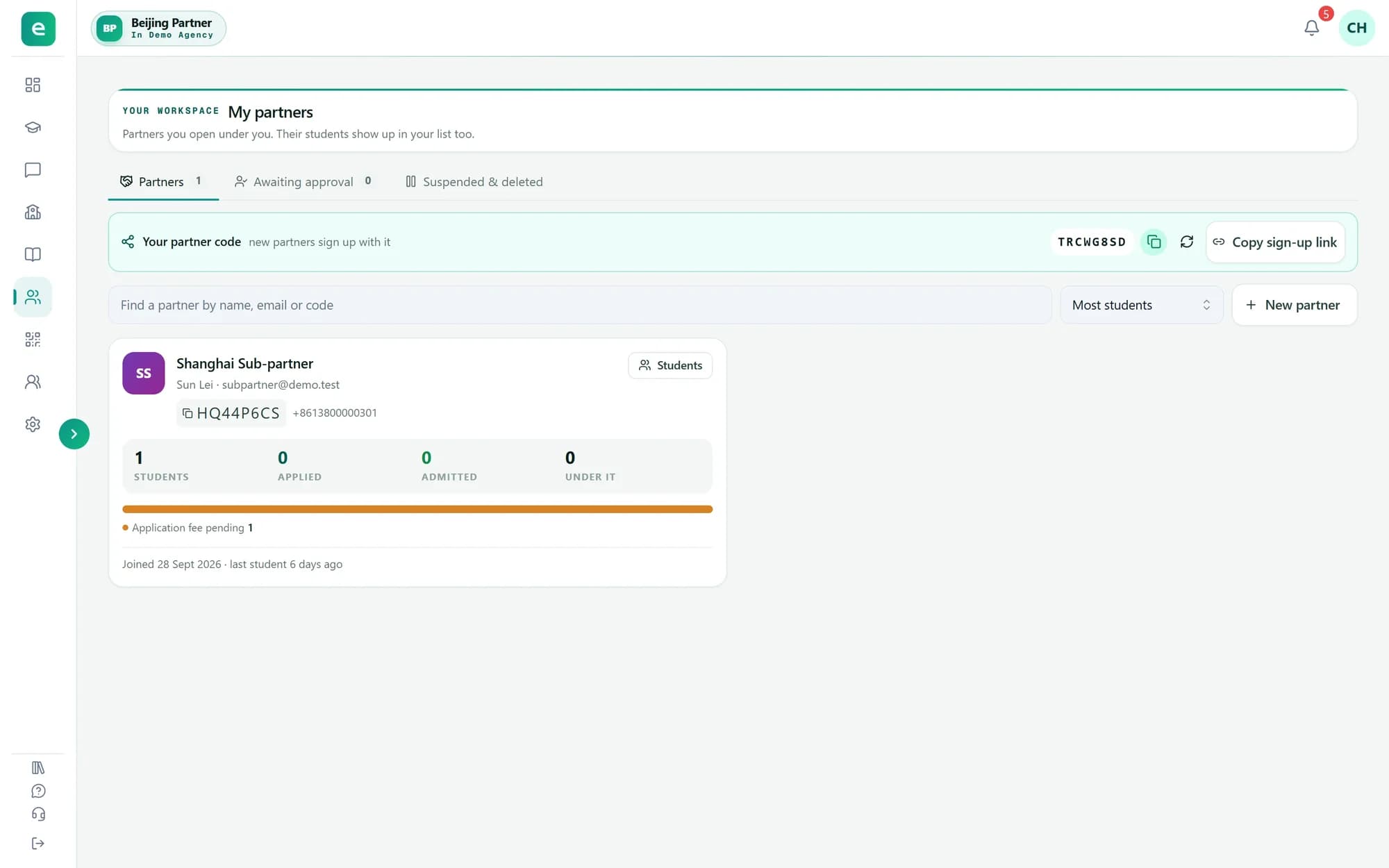Copy the HQ44P6CS partner code chip

(231, 413)
